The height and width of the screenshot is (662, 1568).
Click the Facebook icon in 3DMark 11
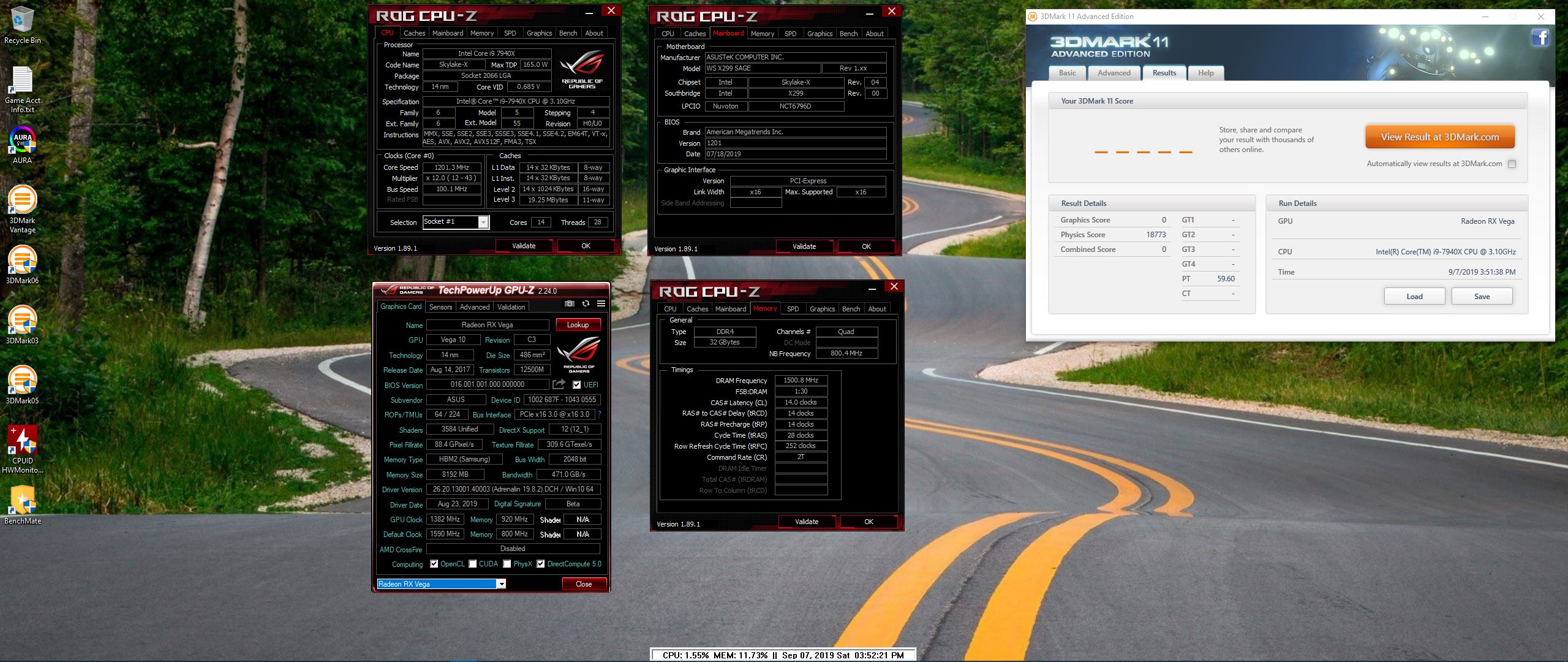pyautogui.click(x=1540, y=38)
